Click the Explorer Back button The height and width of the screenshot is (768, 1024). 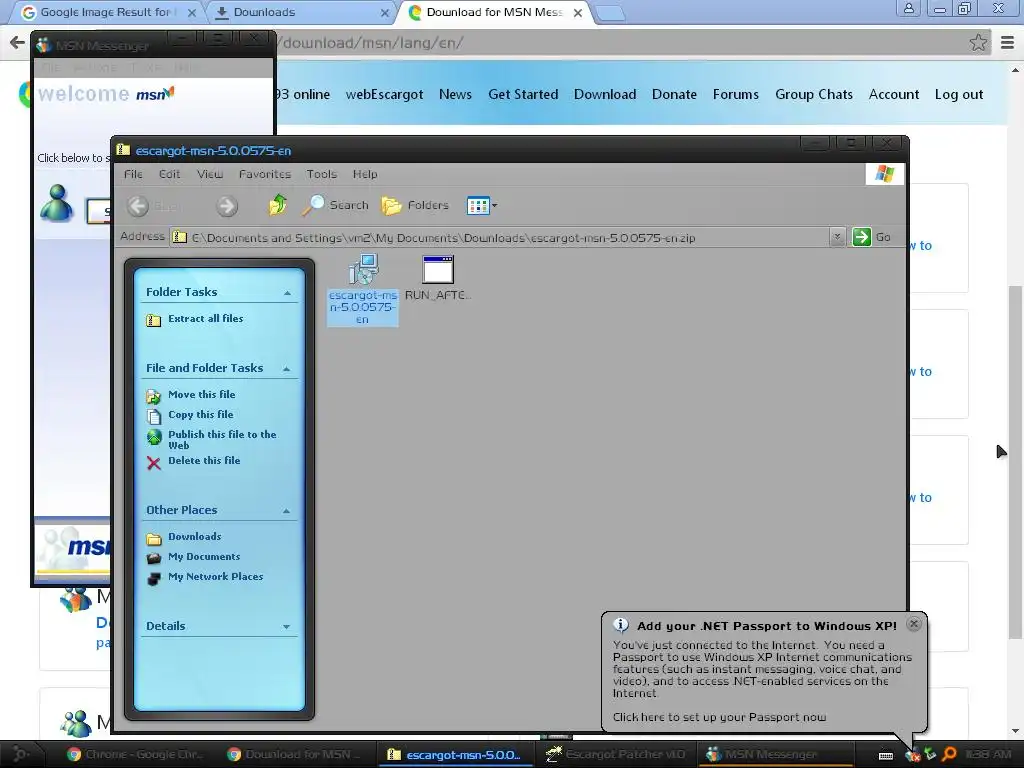pyautogui.click(x=138, y=206)
